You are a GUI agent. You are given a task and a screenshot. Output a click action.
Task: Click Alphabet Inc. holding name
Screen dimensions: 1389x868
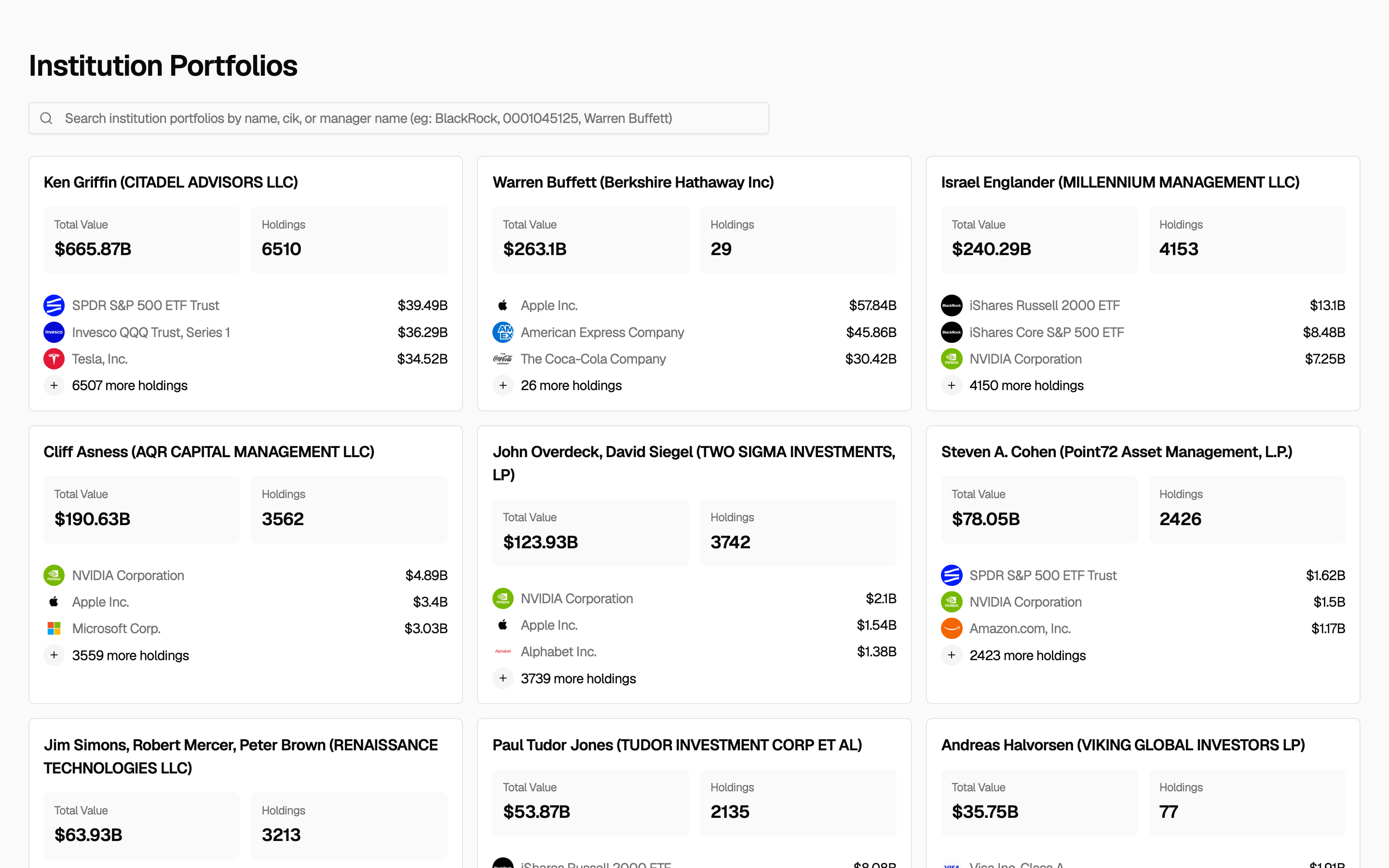[558, 652]
